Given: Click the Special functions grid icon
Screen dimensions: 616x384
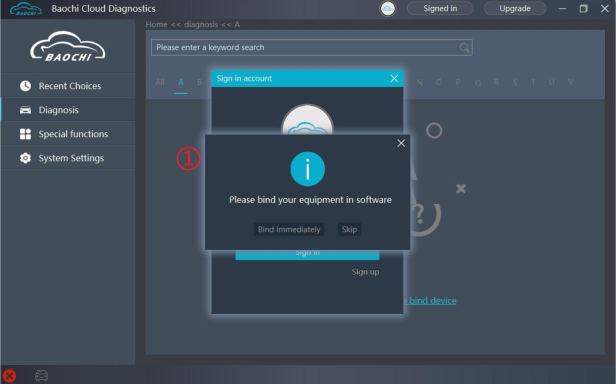Looking at the screenshot, I should 26,134.
